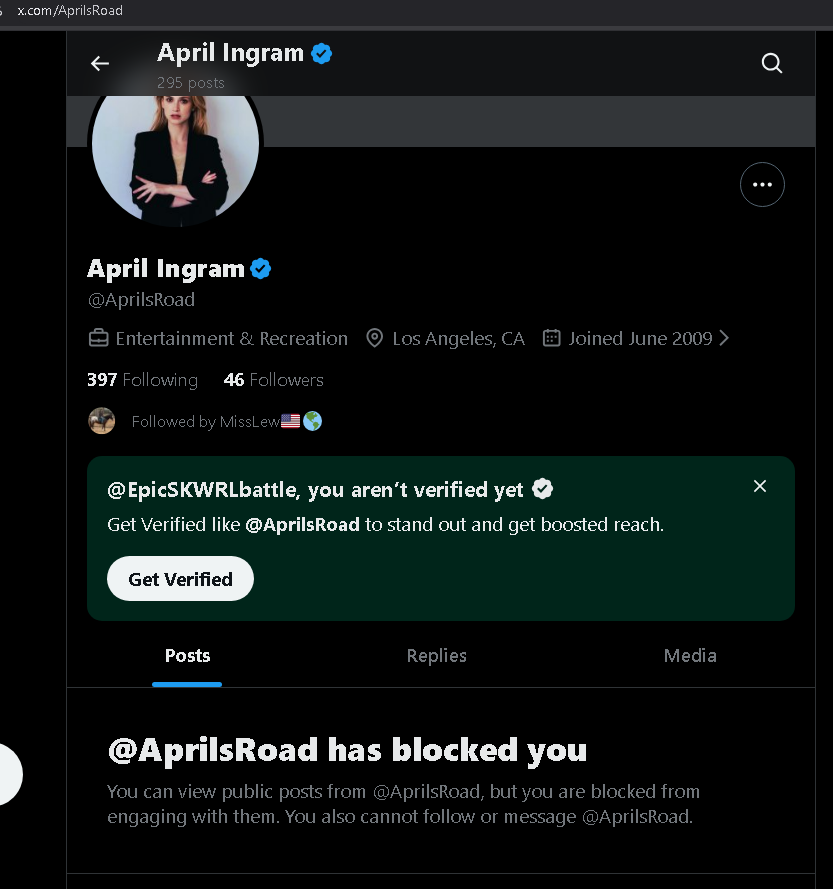833x889 pixels.
Task: Click the white round button at the left edge
Action: point(10,774)
